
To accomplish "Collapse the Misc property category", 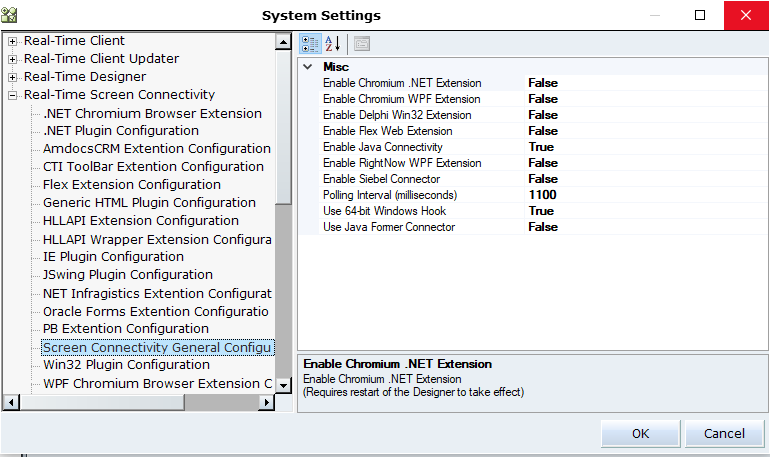I will click(x=308, y=67).
